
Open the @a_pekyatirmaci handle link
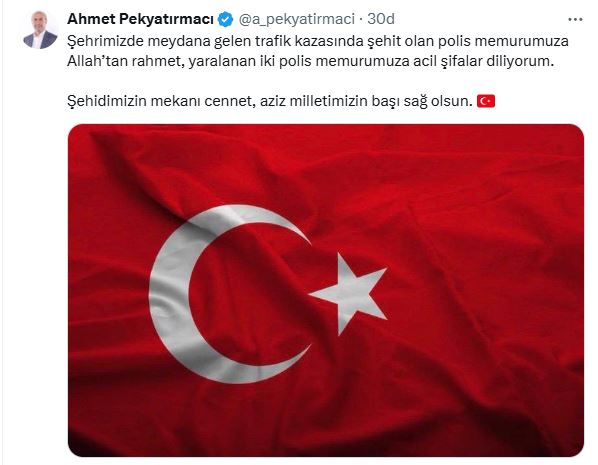pyautogui.click(x=297, y=19)
